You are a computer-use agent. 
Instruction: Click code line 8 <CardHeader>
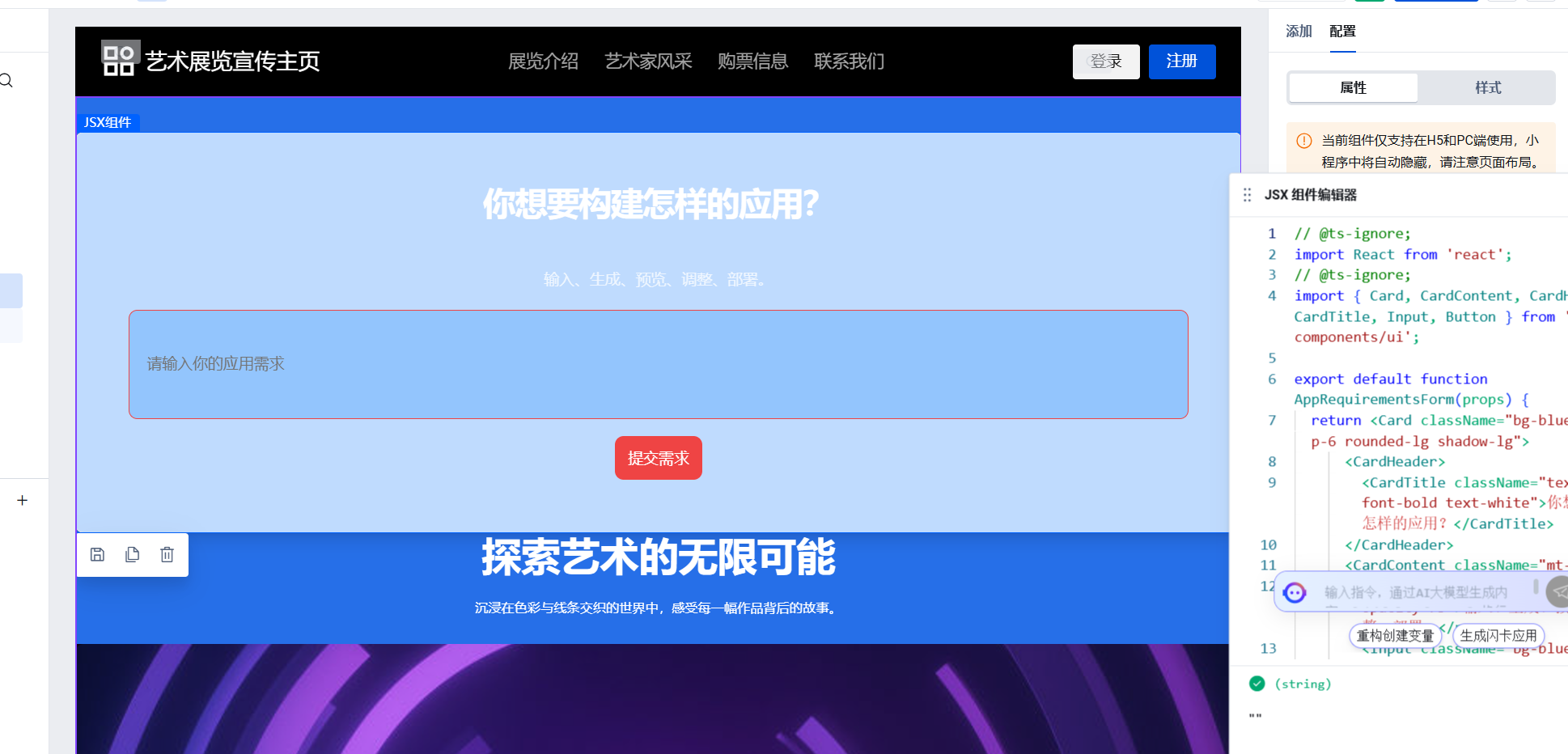(1395, 462)
